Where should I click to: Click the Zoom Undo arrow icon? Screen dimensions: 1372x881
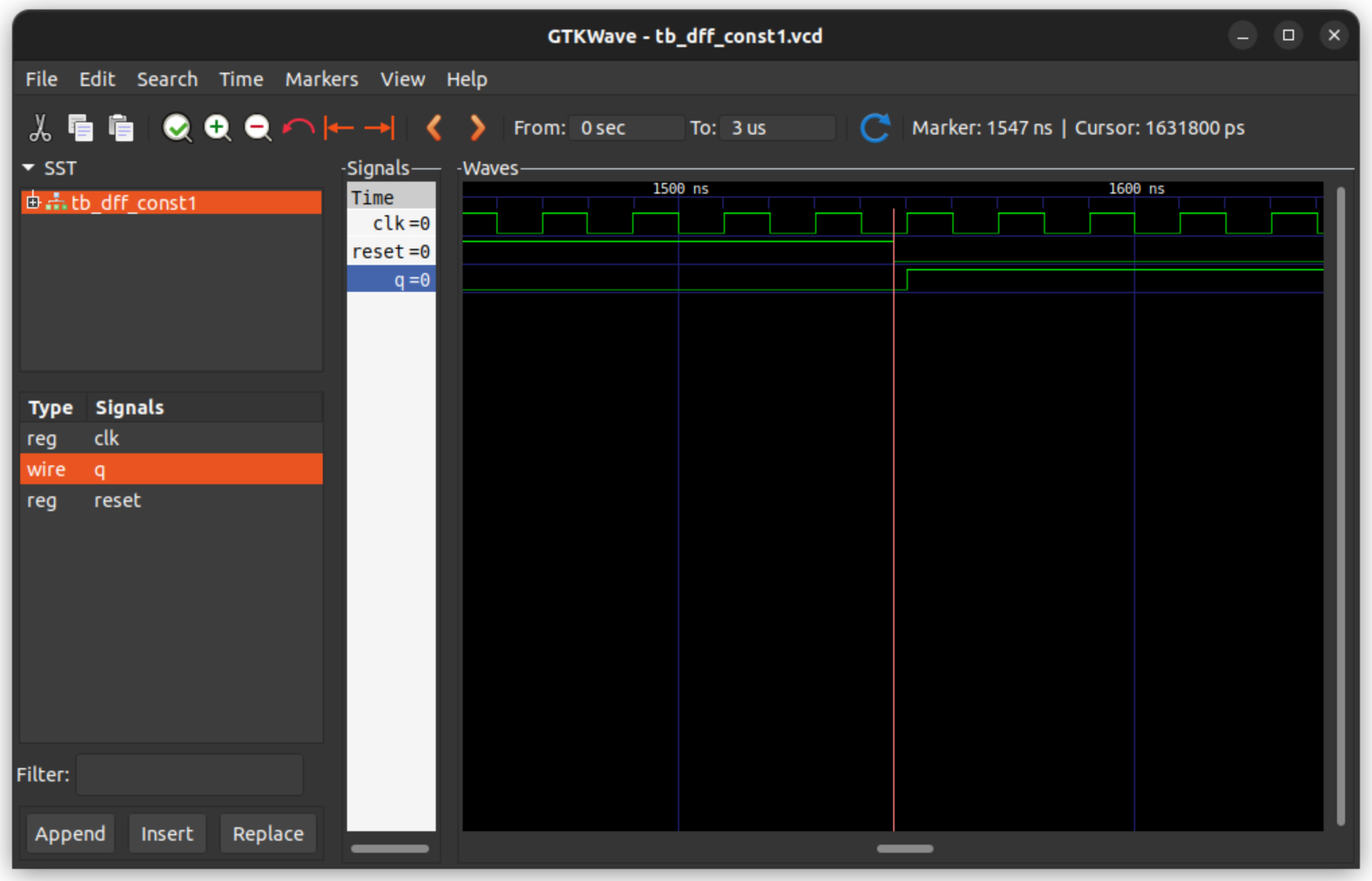click(298, 128)
